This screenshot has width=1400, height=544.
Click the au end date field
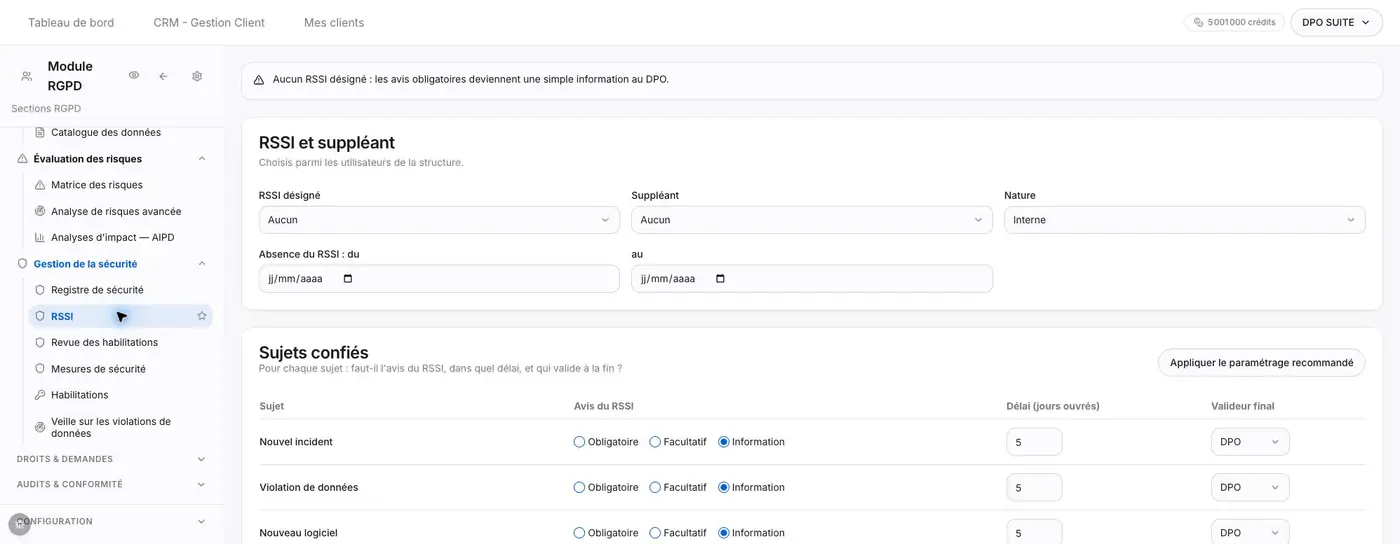tap(812, 279)
